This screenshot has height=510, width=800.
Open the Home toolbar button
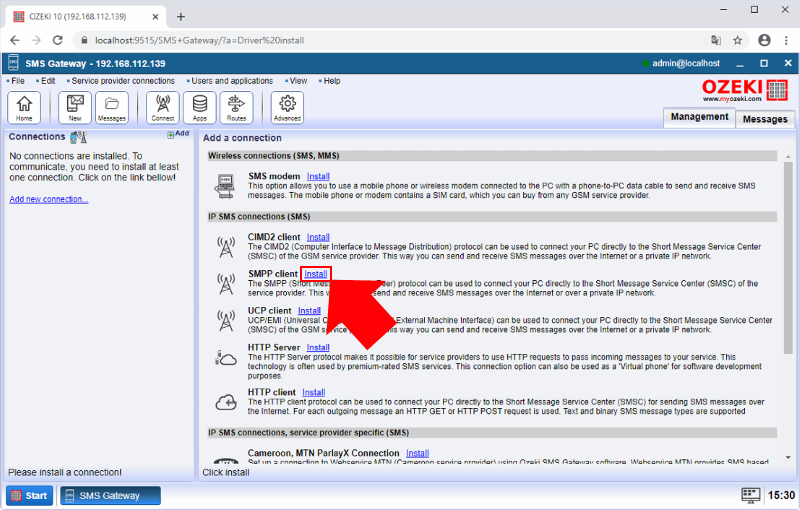(x=24, y=108)
